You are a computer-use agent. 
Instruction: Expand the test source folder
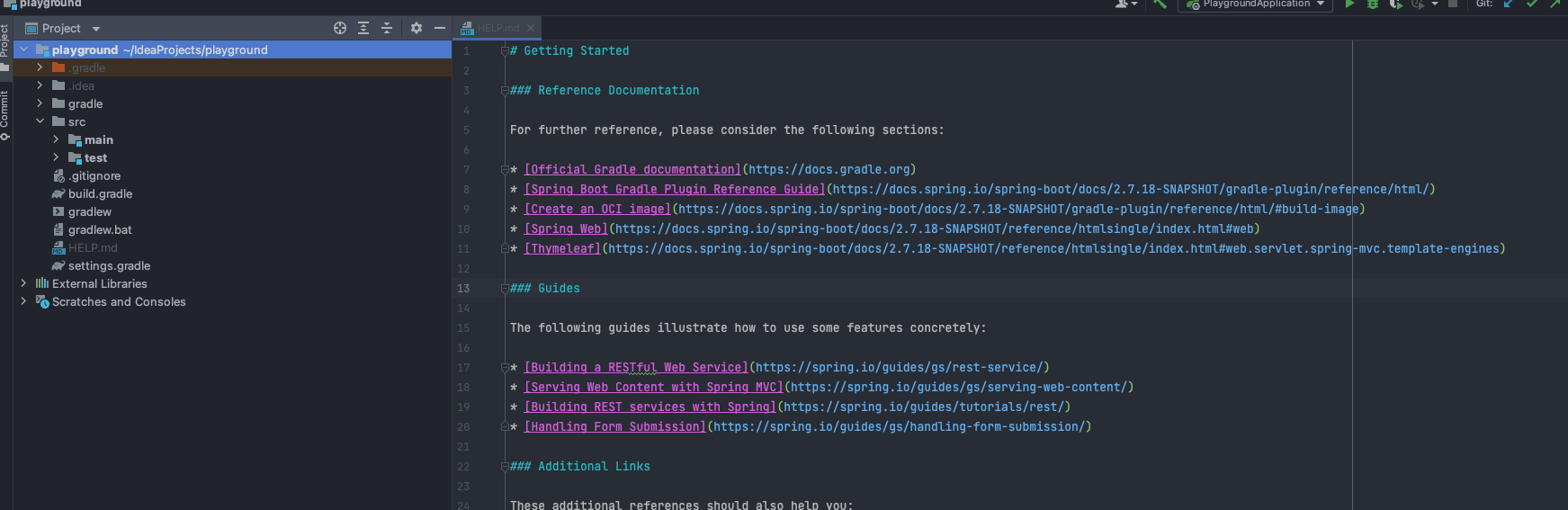point(56,157)
